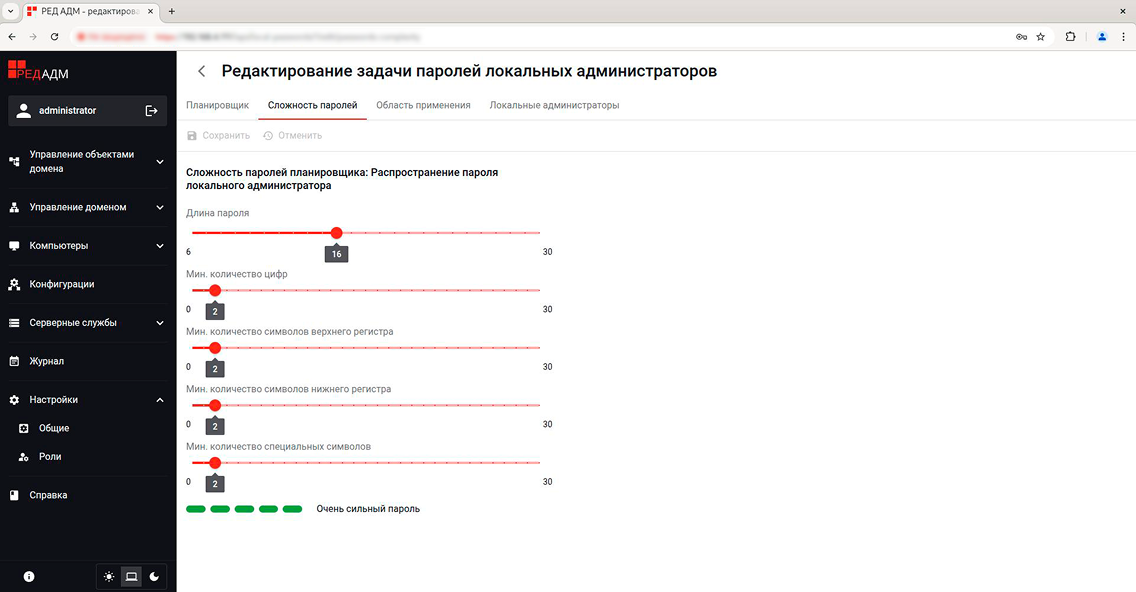The image size is (1136, 592).
Task: Click the Управление доменом sidebar icon
Action: [14, 207]
